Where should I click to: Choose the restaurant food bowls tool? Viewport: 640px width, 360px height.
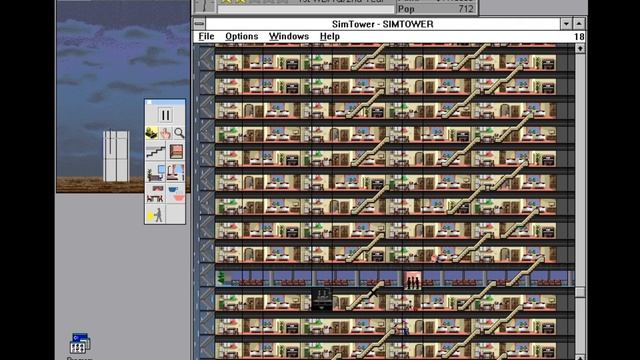pyautogui.click(x=176, y=193)
